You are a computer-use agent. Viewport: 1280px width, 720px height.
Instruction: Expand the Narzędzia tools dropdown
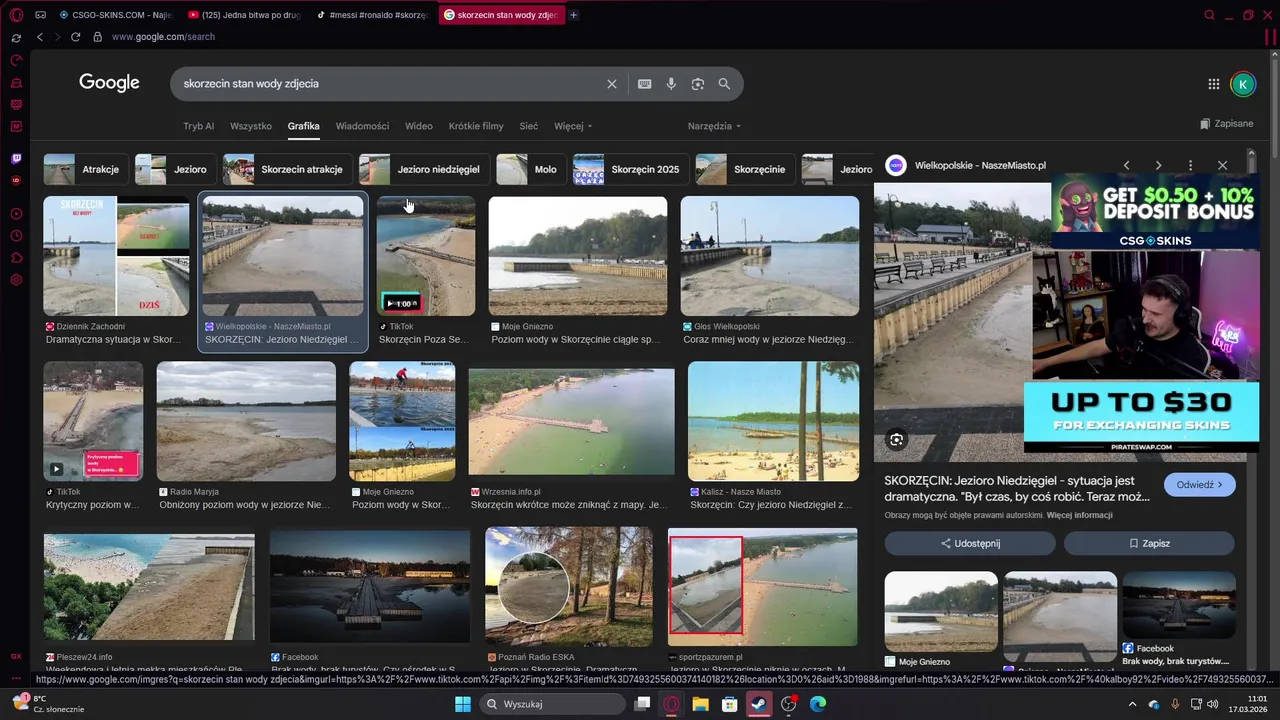coord(714,126)
